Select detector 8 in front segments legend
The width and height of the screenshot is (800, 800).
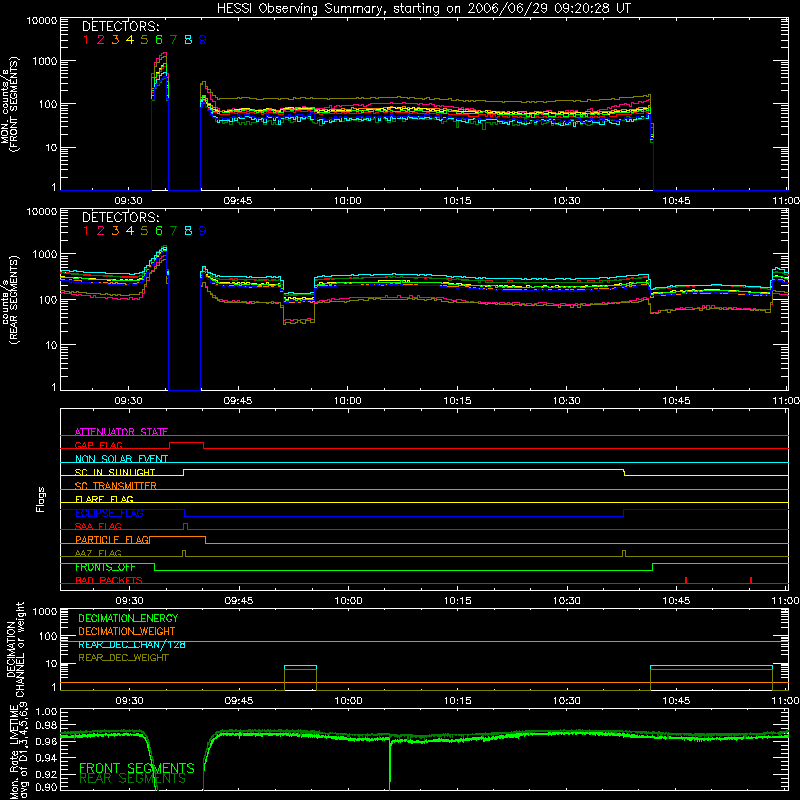pos(188,40)
